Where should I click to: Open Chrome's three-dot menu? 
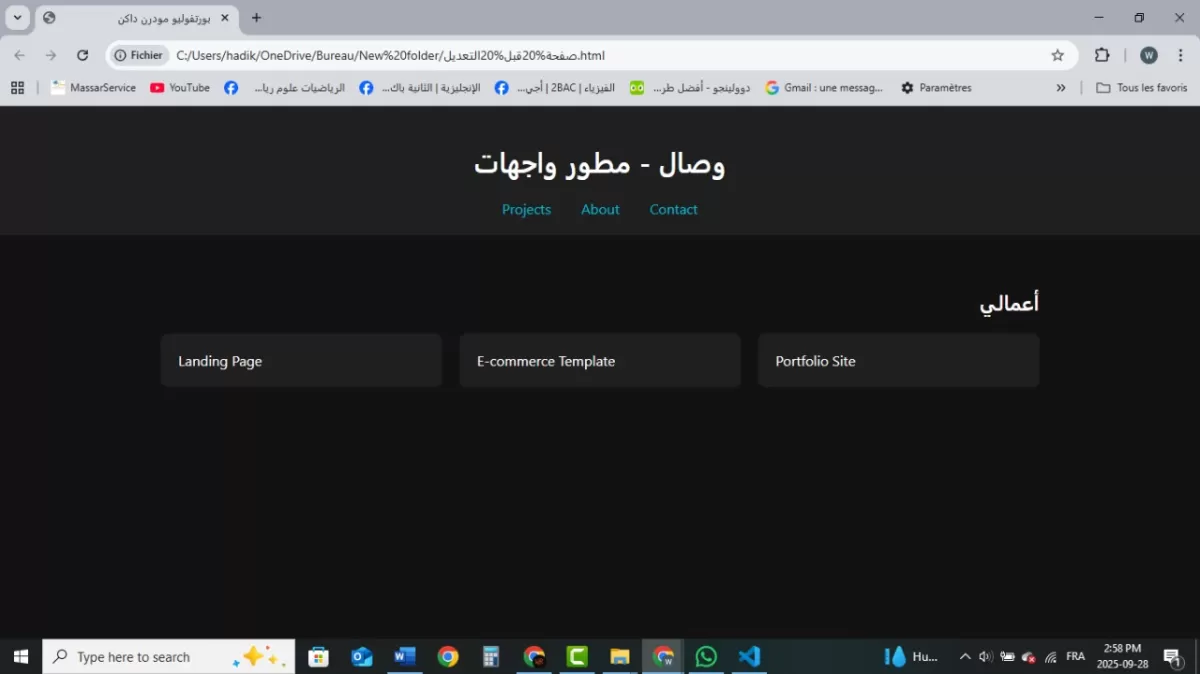1180,56
